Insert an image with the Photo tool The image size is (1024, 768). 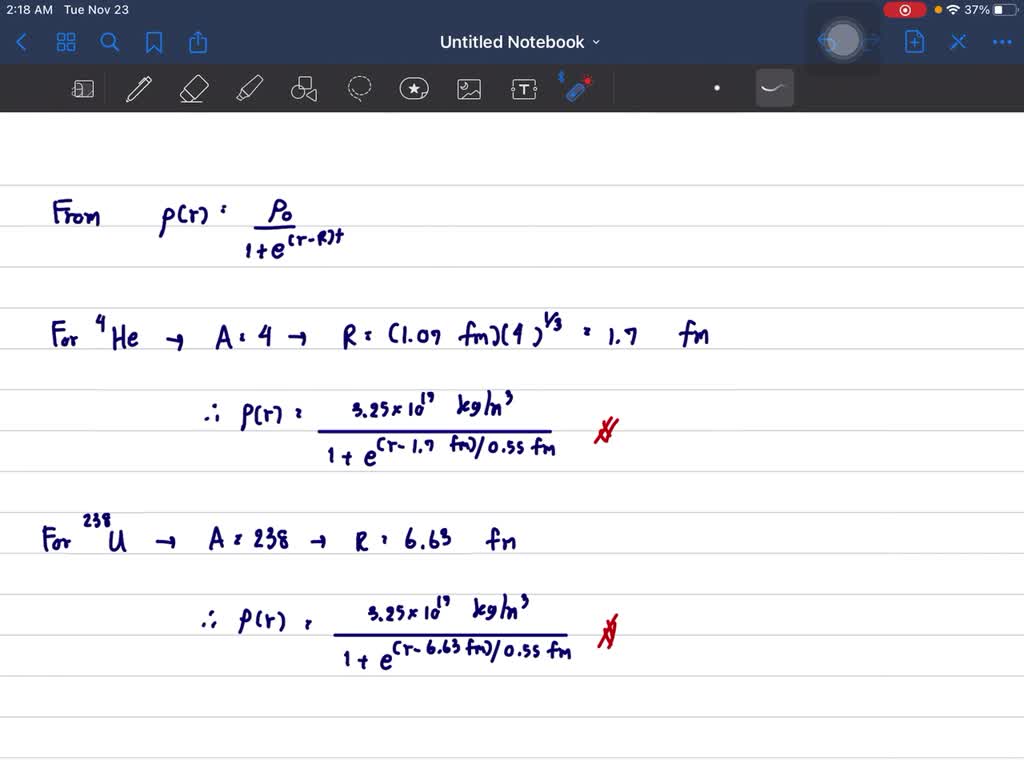[x=469, y=88]
